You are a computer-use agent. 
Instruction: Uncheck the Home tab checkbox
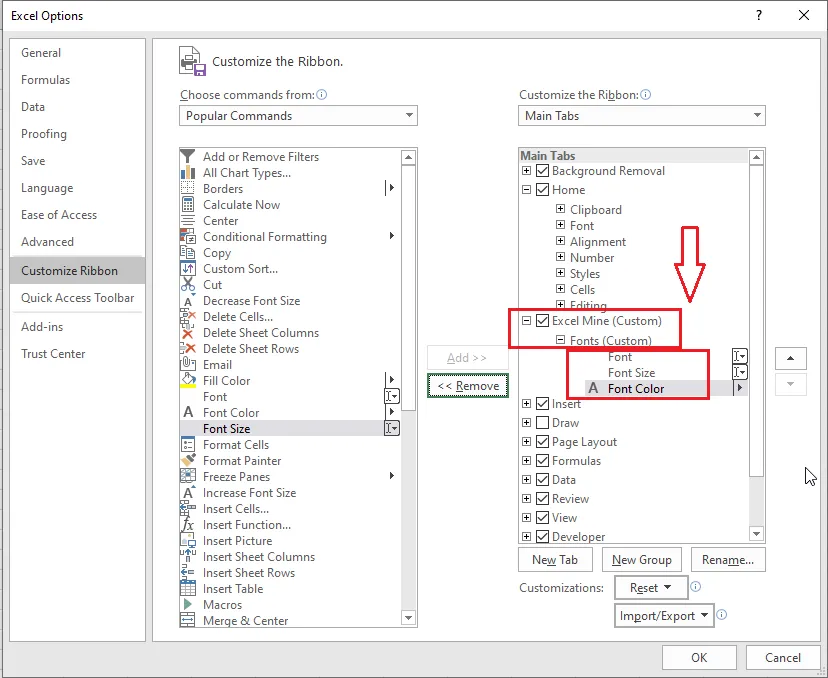[x=542, y=190]
